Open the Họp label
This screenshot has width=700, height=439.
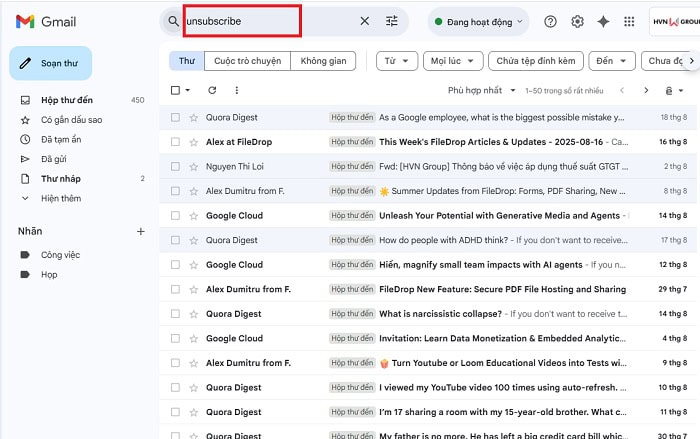(49, 275)
